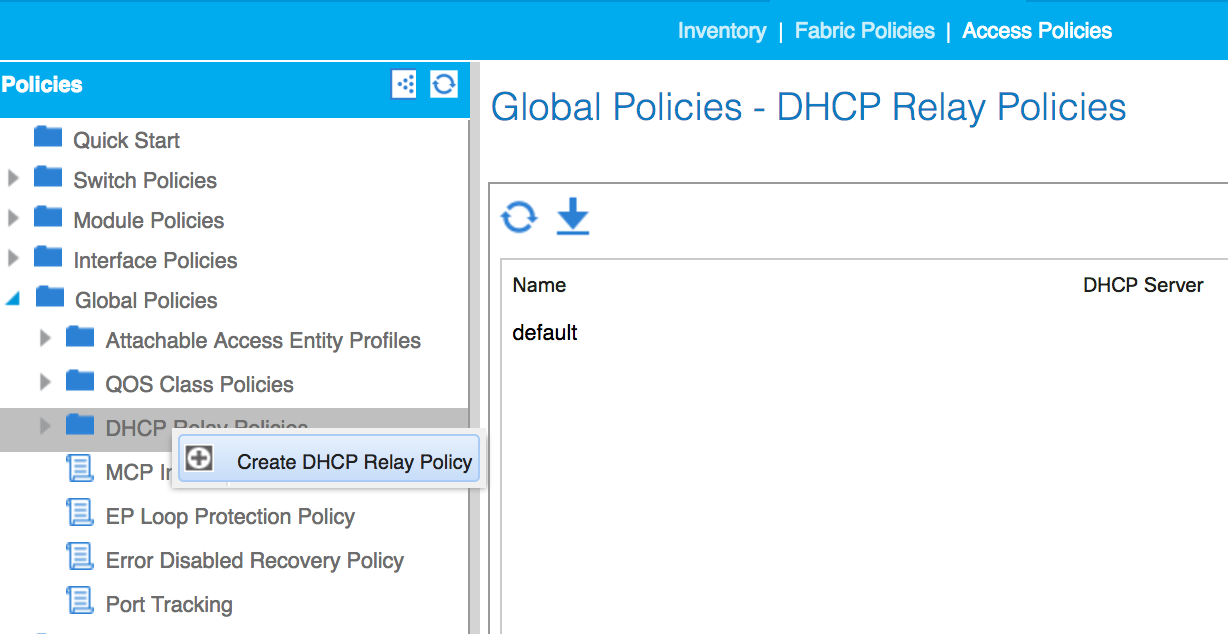Screen dimensions: 1228x634
Task: Refresh the Policies navigation tree
Action: coord(444,84)
